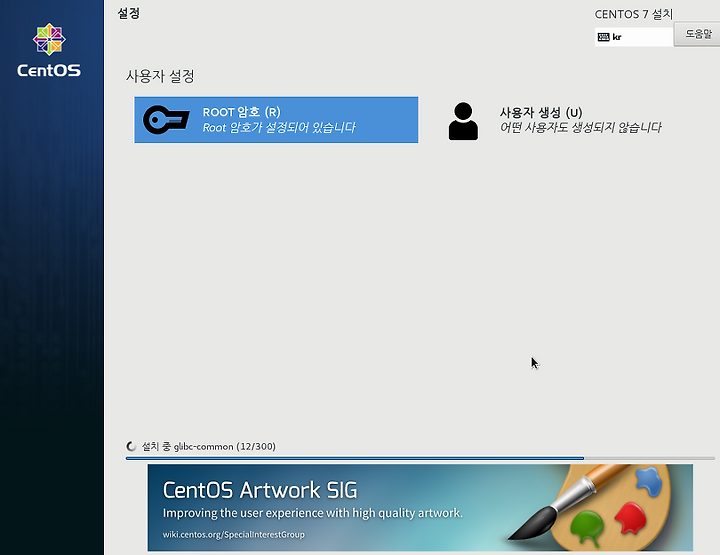Click the wiki.centos.org/SpecialInterestGroup link text
The width and height of the screenshot is (720, 555).
point(233,534)
